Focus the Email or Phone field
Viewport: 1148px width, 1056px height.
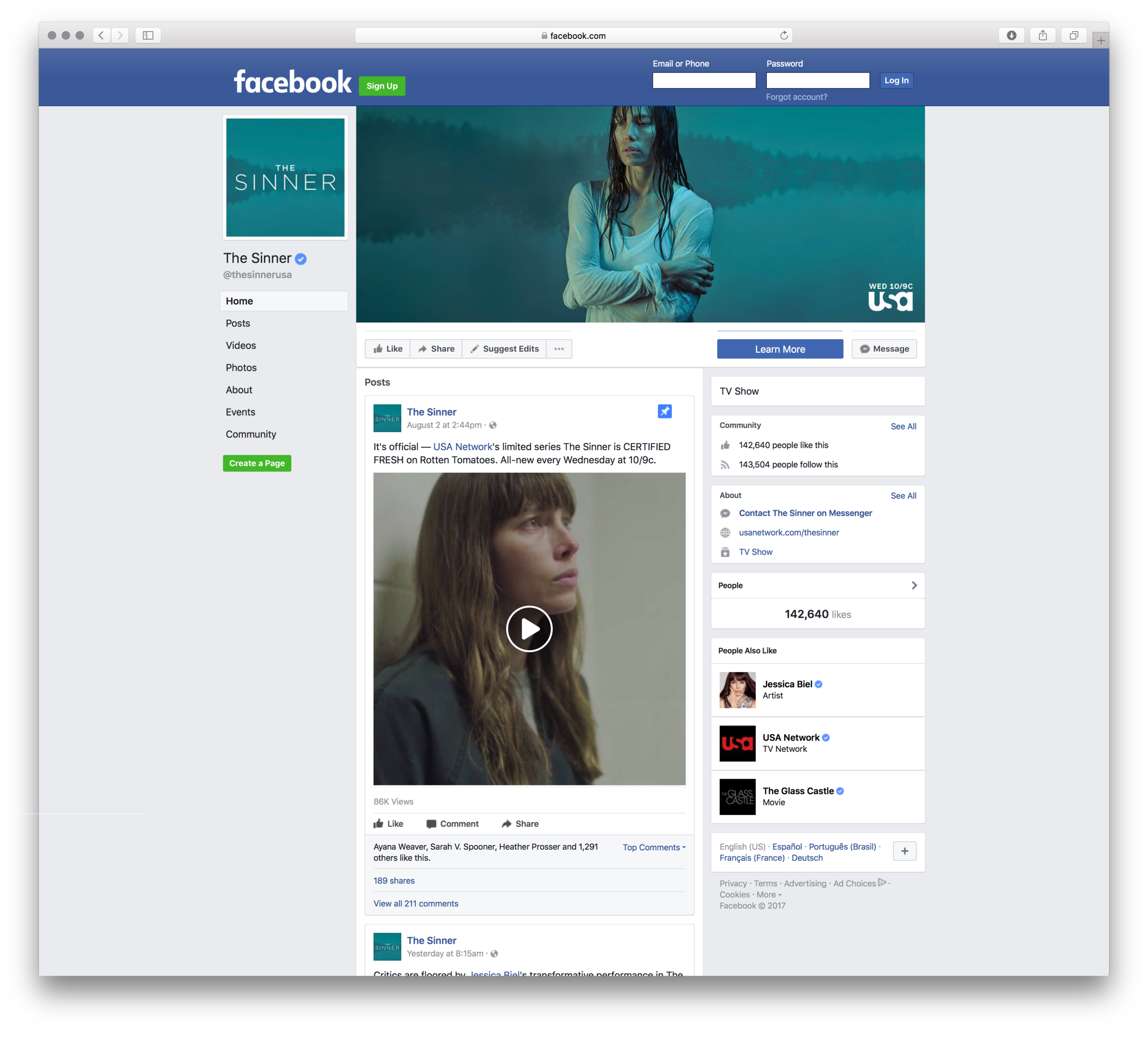pos(704,80)
